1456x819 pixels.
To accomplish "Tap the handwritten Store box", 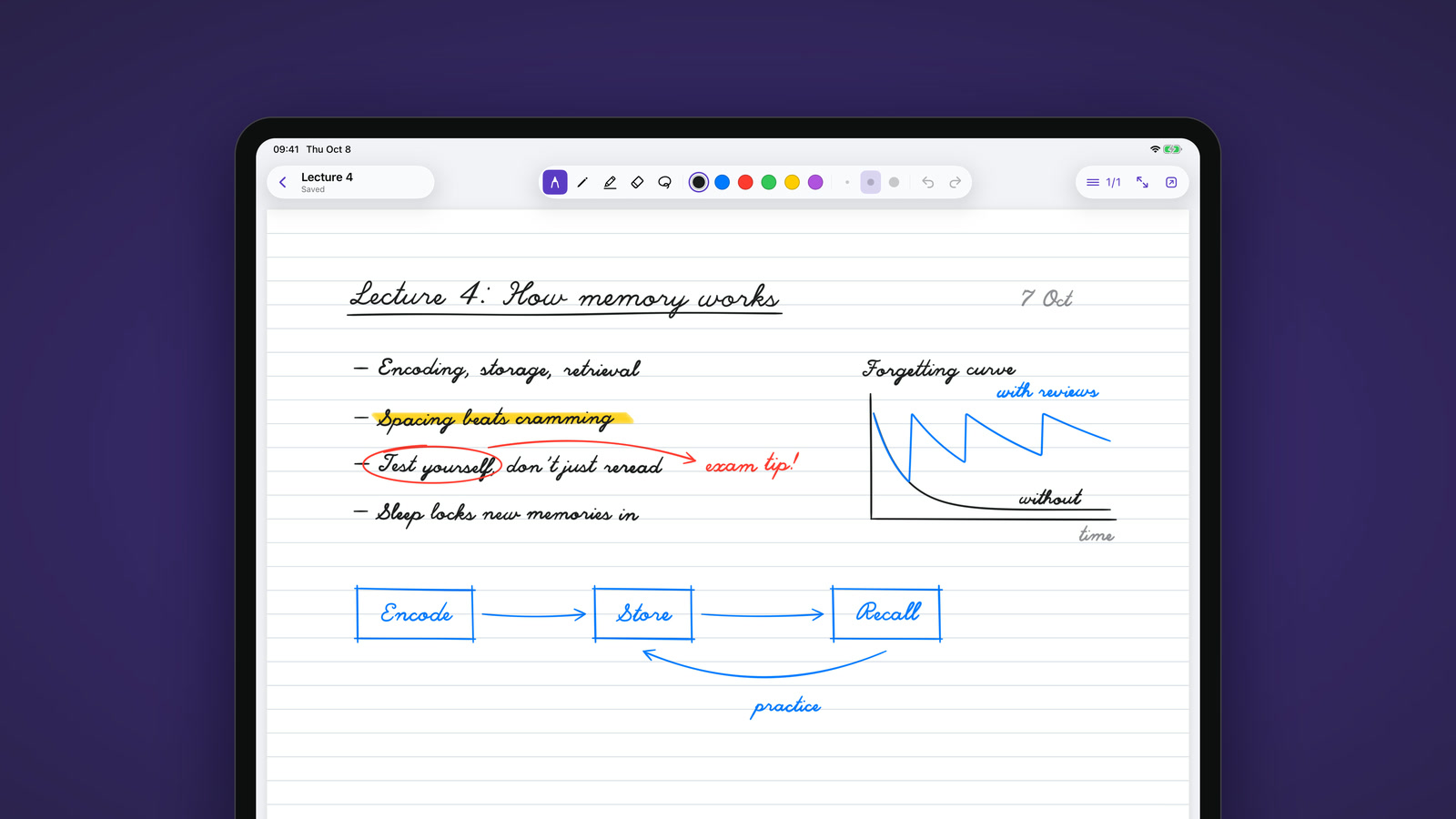I will click(x=643, y=614).
